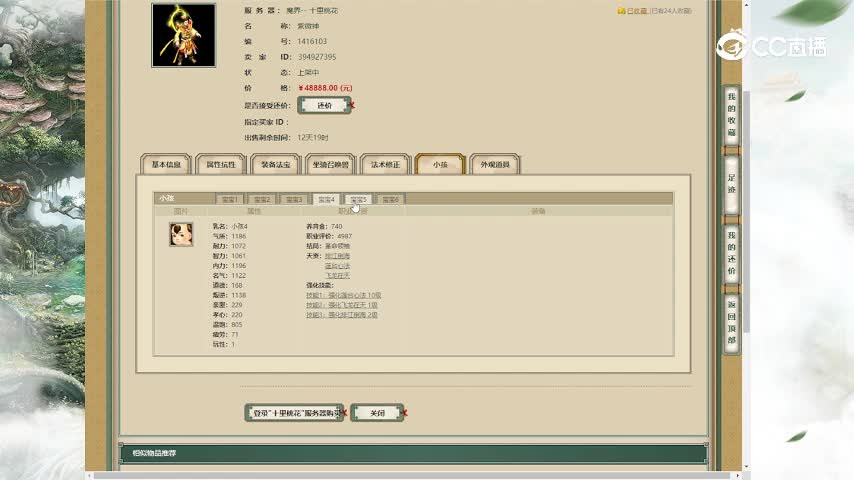The height and width of the screenshot is (480, 854).
Task: Open the 基本信息 tab
Action: (166, 165)
